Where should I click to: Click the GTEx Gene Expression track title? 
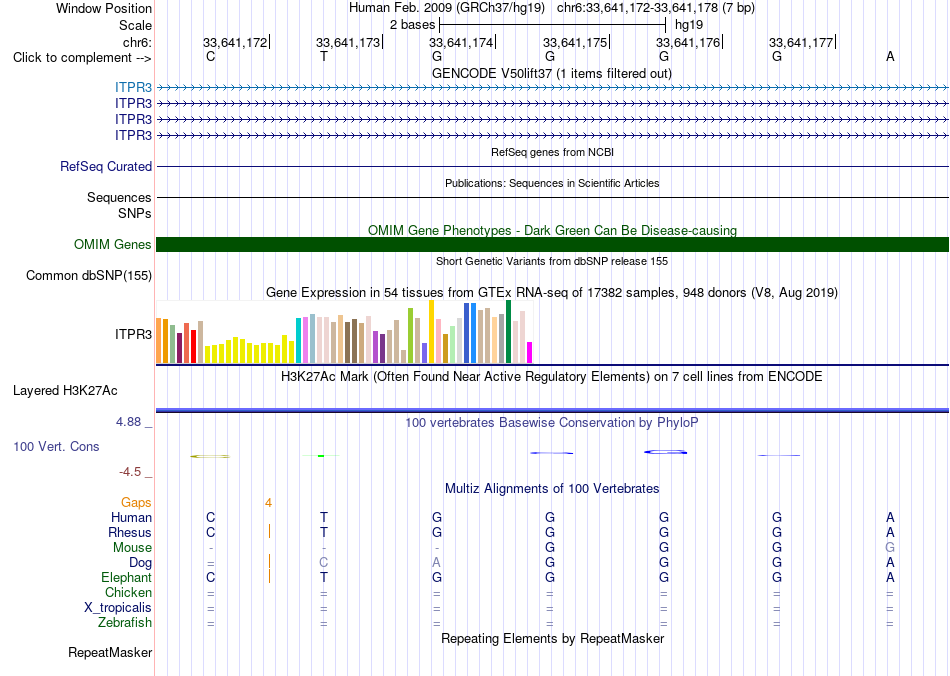click(x=552, y=293)
